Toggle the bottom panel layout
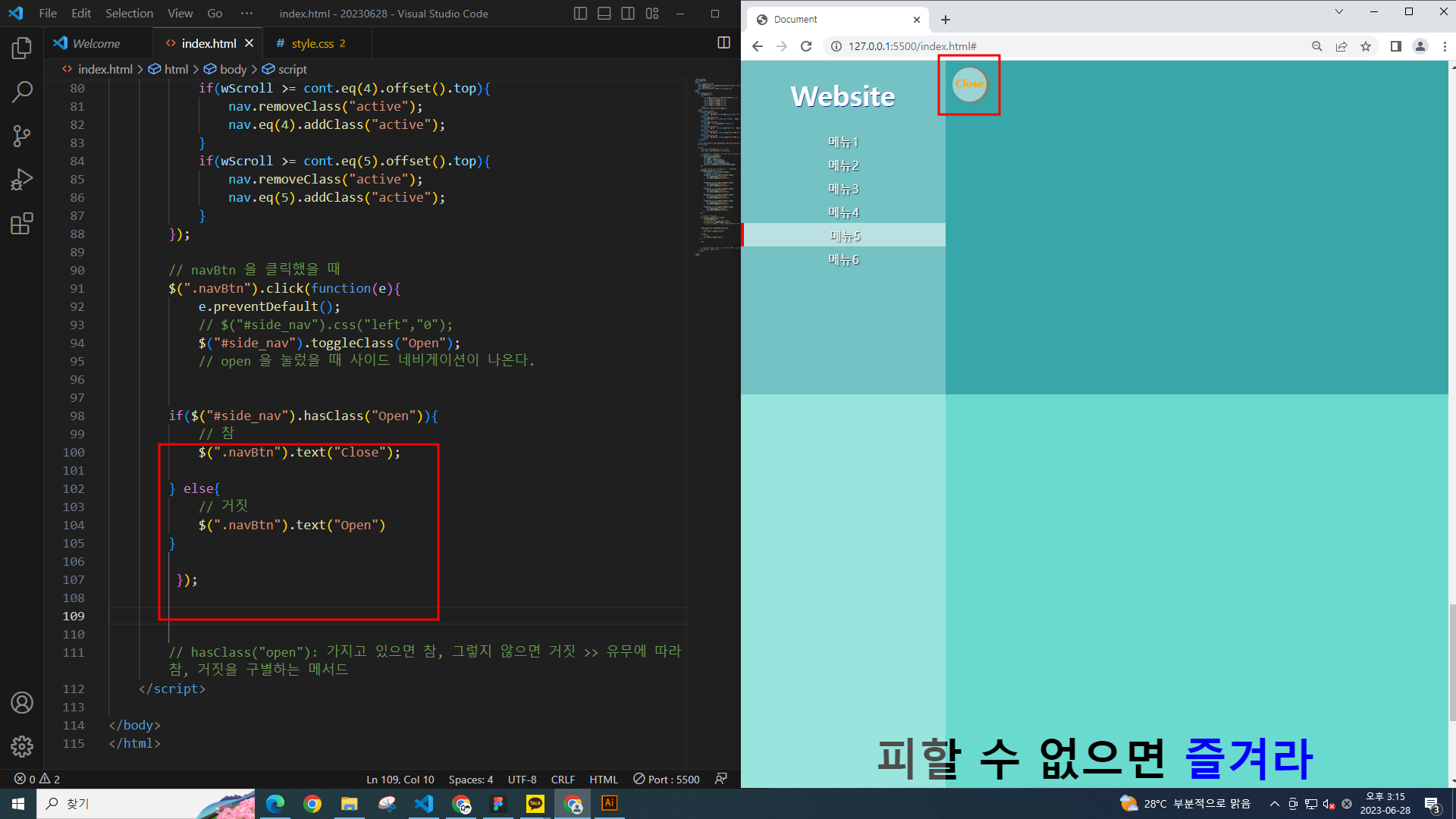1456x819 pixels. click(x=604, y=14)
